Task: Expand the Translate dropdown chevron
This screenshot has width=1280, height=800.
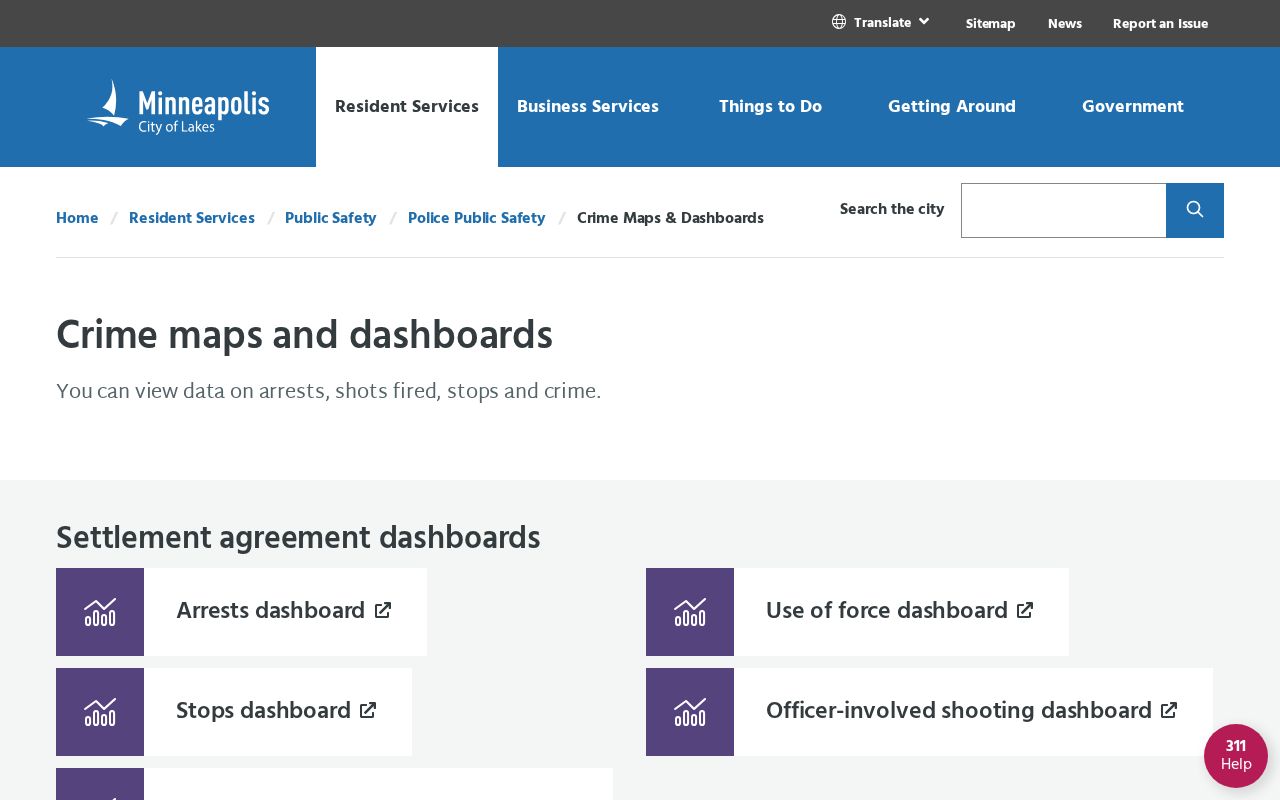Action: tap(924, 21)
